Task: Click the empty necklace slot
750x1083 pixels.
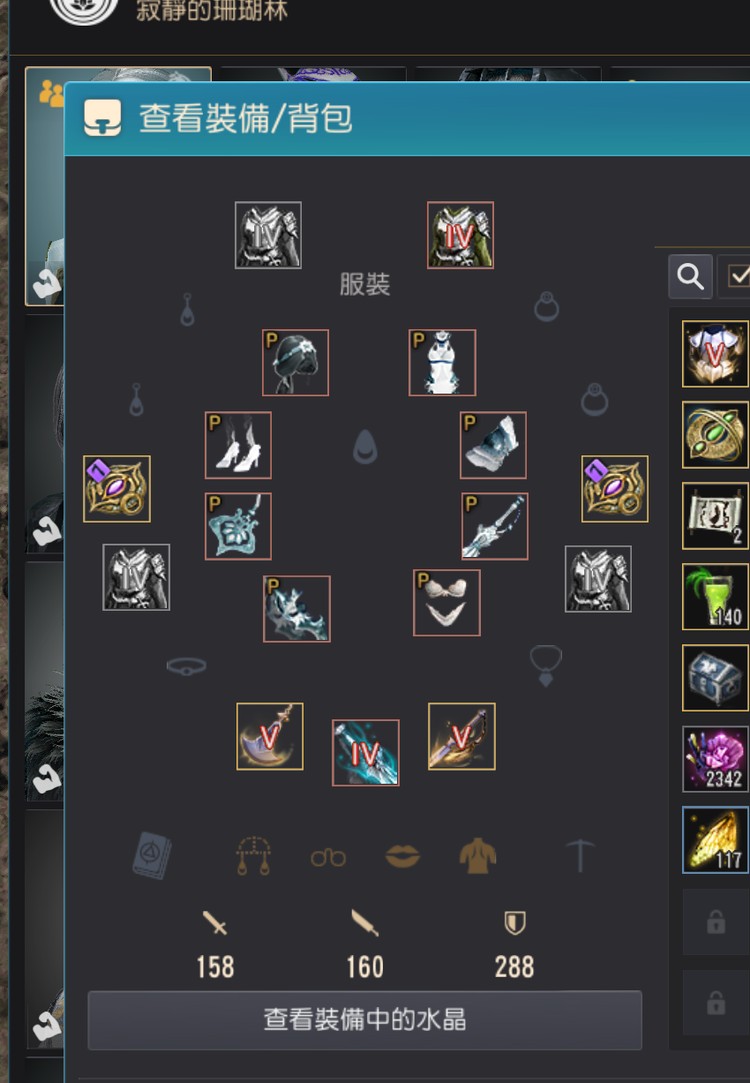Action: click(546, 665)
